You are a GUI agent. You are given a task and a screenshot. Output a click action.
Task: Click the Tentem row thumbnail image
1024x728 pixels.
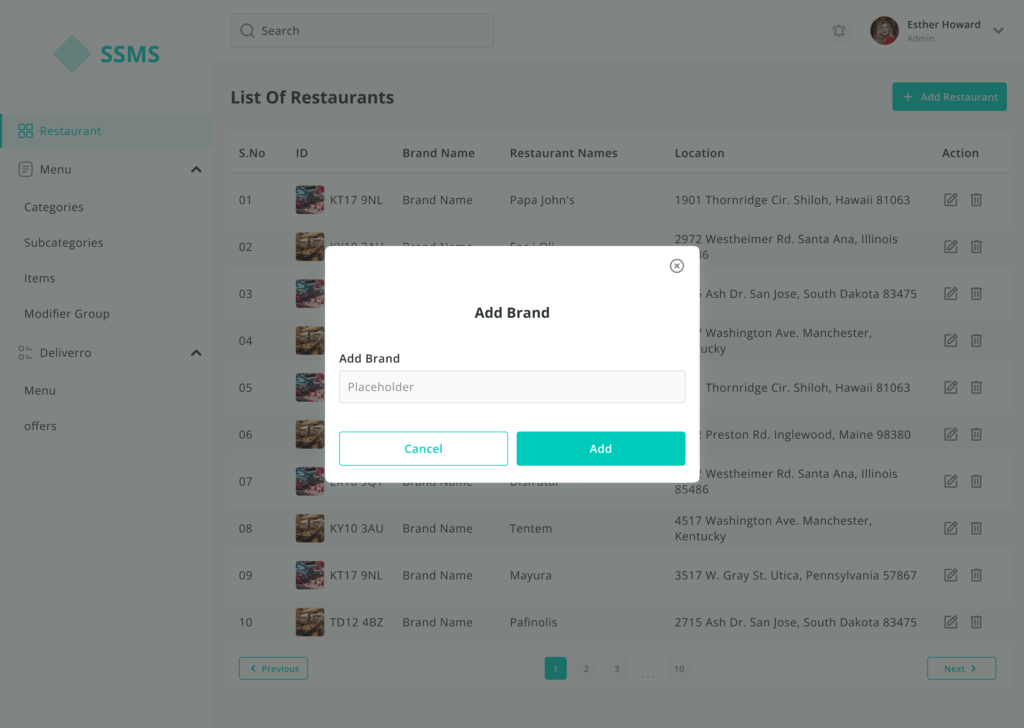click(x=310, y=528)
